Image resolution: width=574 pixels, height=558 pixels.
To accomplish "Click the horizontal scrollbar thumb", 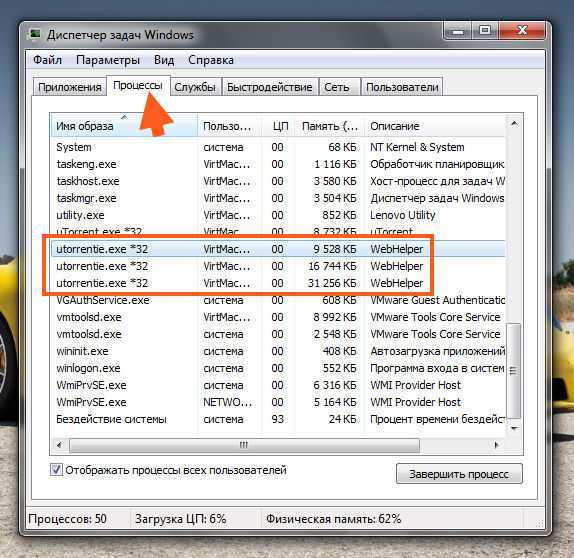I will 244,445.
